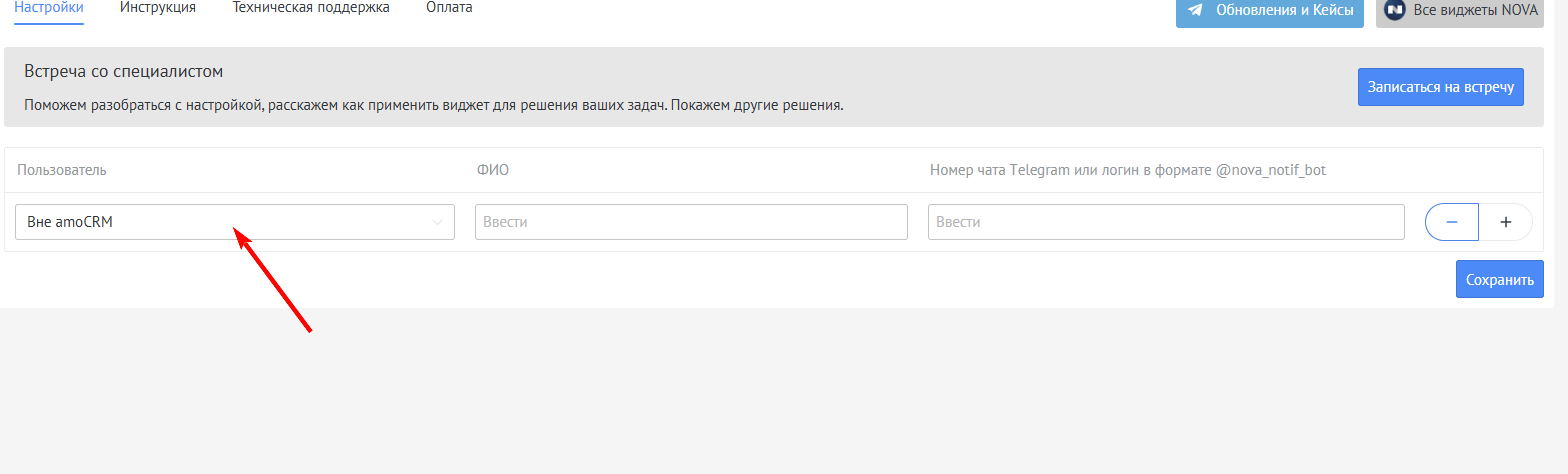Remove the row with the minus button
Viewport: 1568px width, 474px height.
pos(1451,222)
